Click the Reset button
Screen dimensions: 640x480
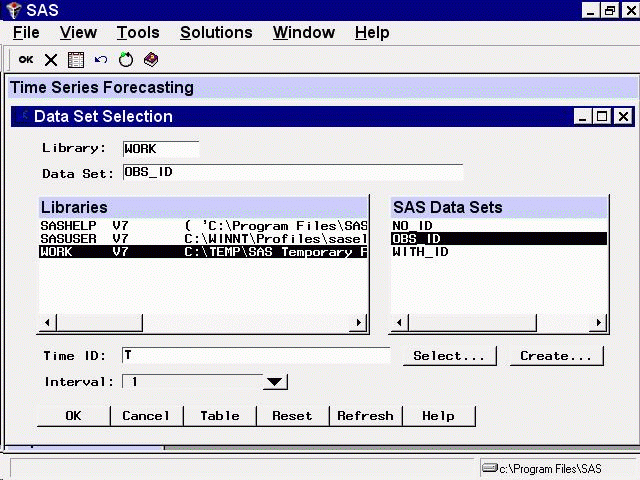point(293,416)
